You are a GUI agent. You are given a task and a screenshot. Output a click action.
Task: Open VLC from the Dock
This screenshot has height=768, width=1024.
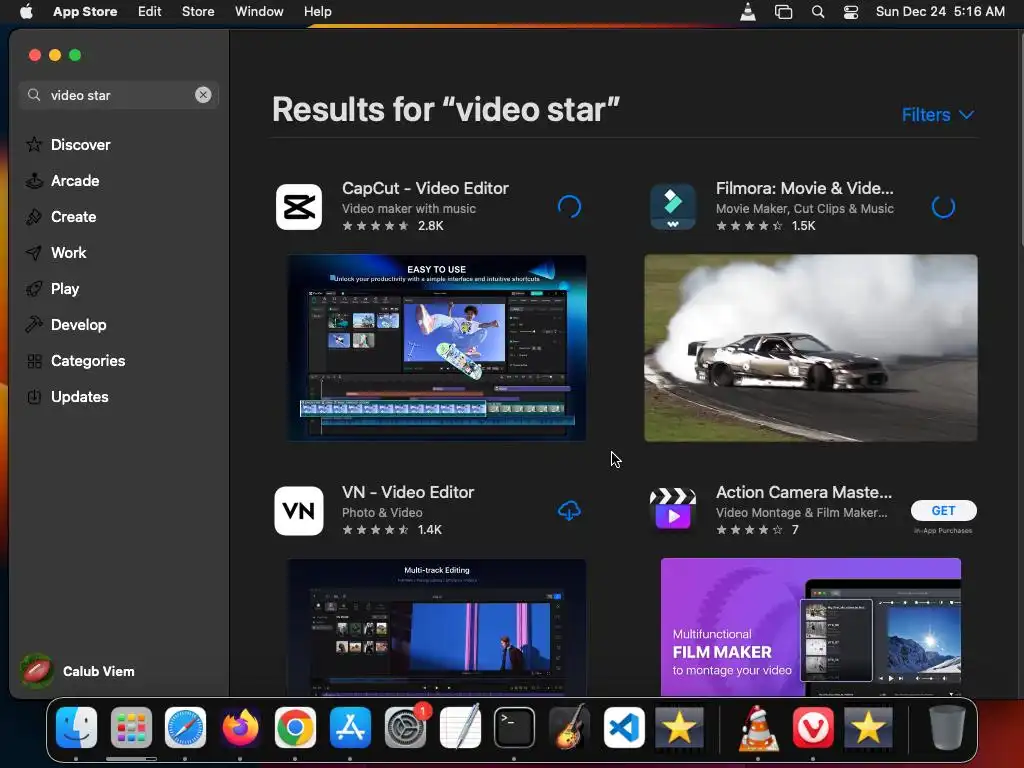(x=758, y=728)
